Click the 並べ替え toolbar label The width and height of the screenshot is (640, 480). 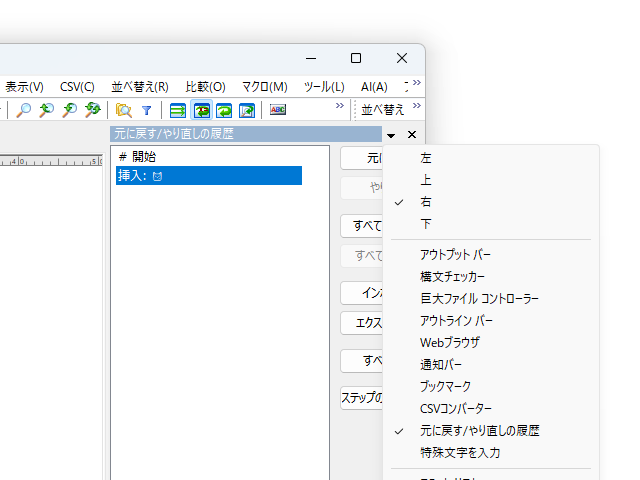click(x=382, y=110)
